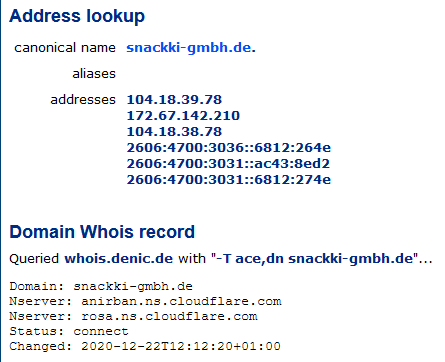The width and height of the screenshot is (445, 362).
Task: Click the canonical name label
Action: coord(65,48)
